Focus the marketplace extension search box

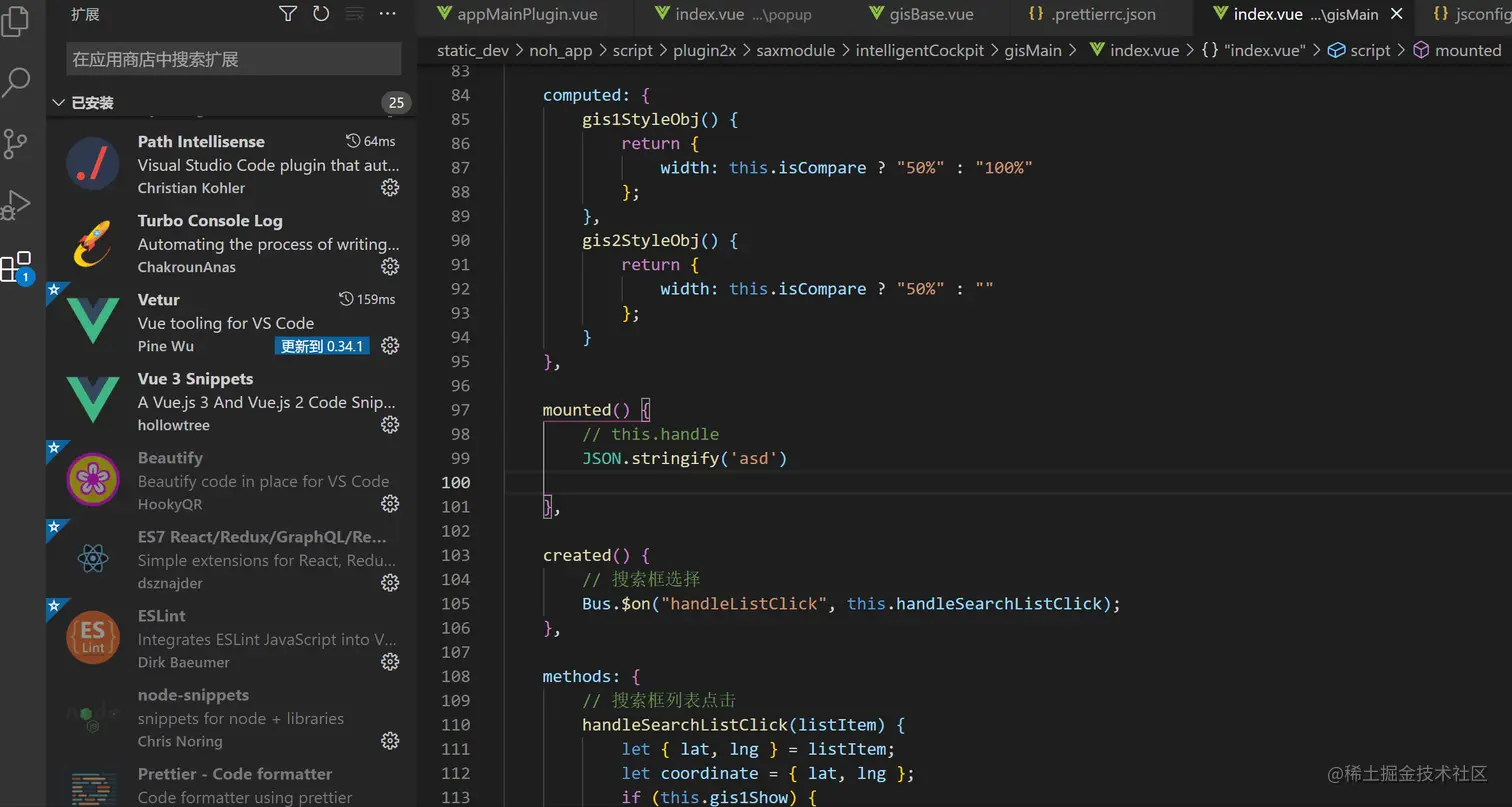[233, 59]
